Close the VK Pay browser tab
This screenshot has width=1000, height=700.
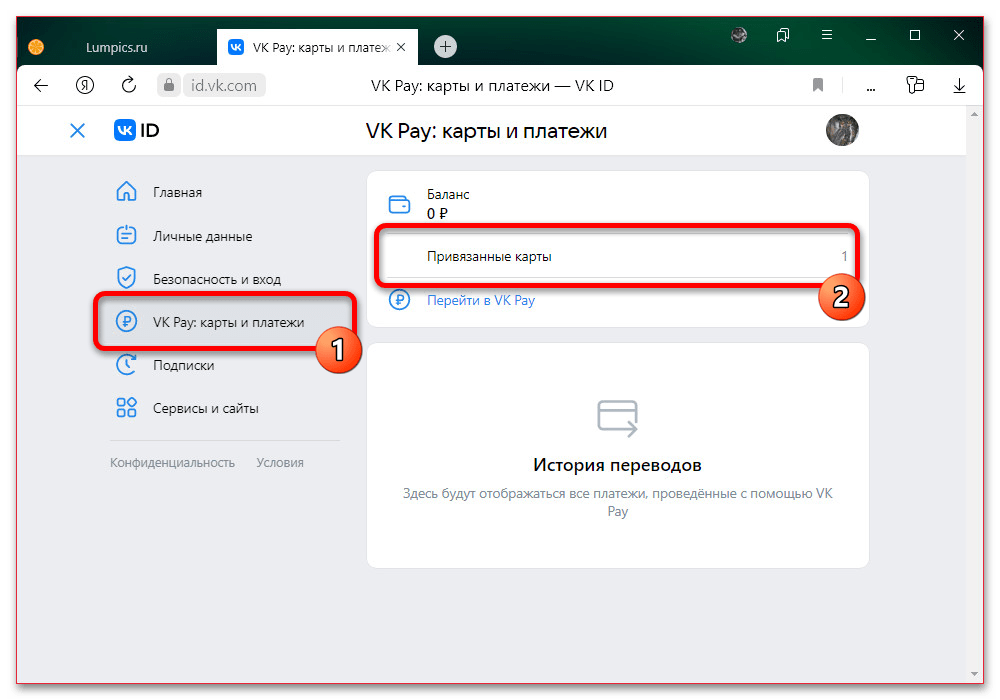tap(401, 47)
